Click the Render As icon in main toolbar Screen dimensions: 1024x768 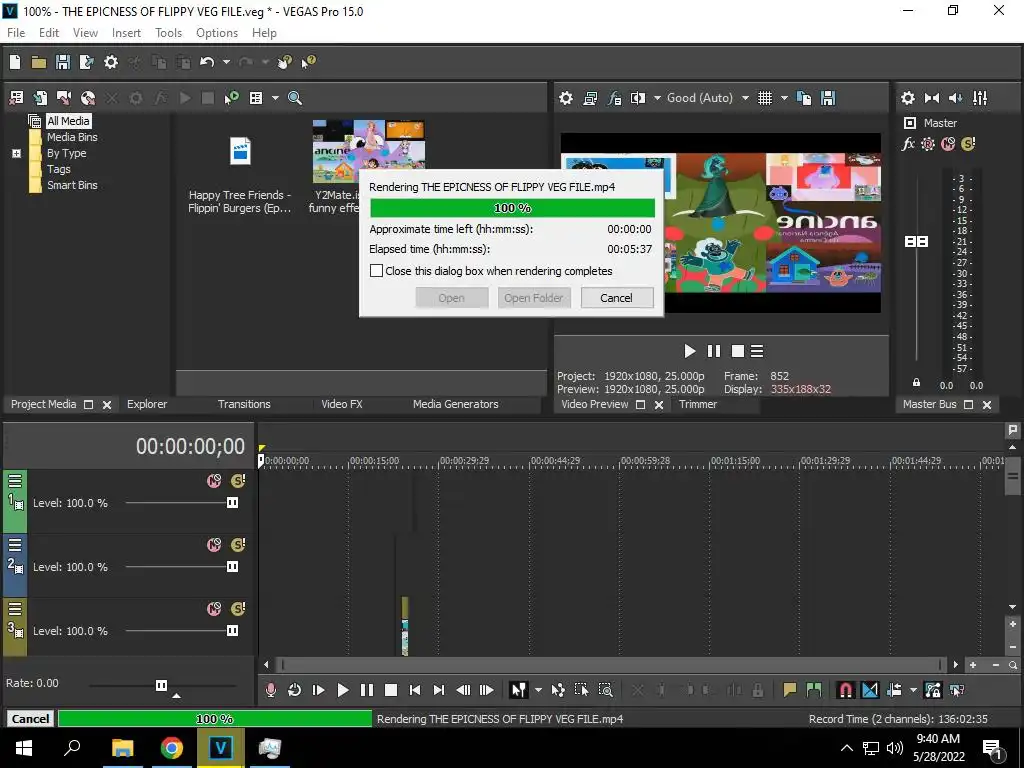tap(86, 62)
